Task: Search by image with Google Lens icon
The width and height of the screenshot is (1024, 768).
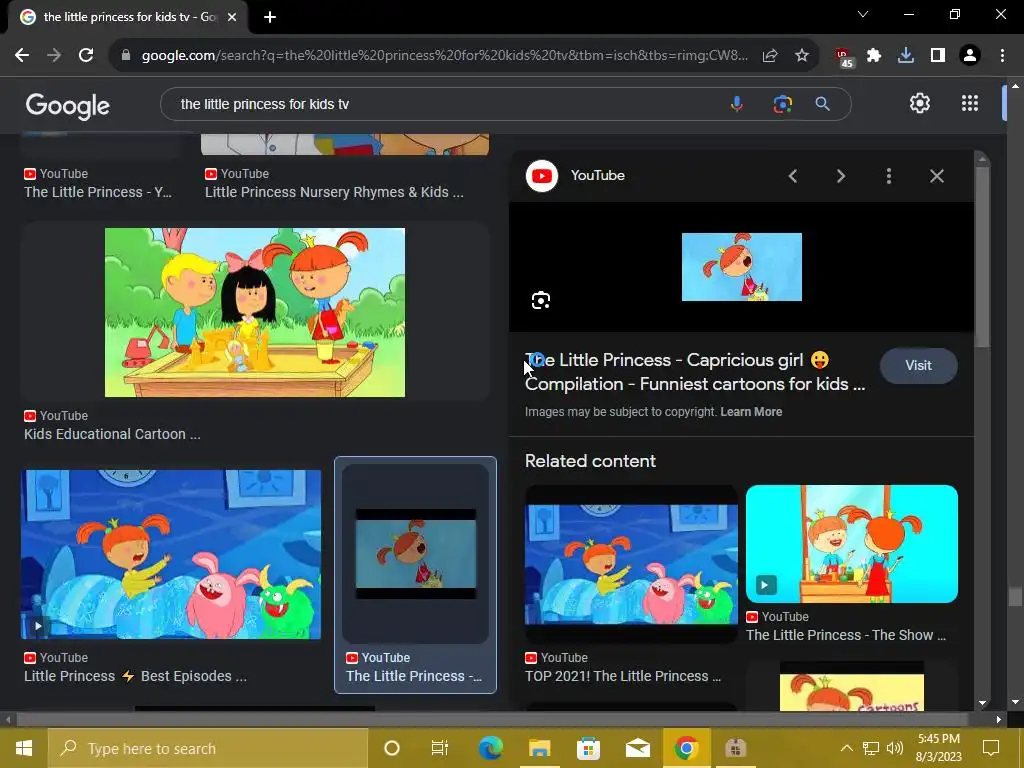Action: click(782, 104)
